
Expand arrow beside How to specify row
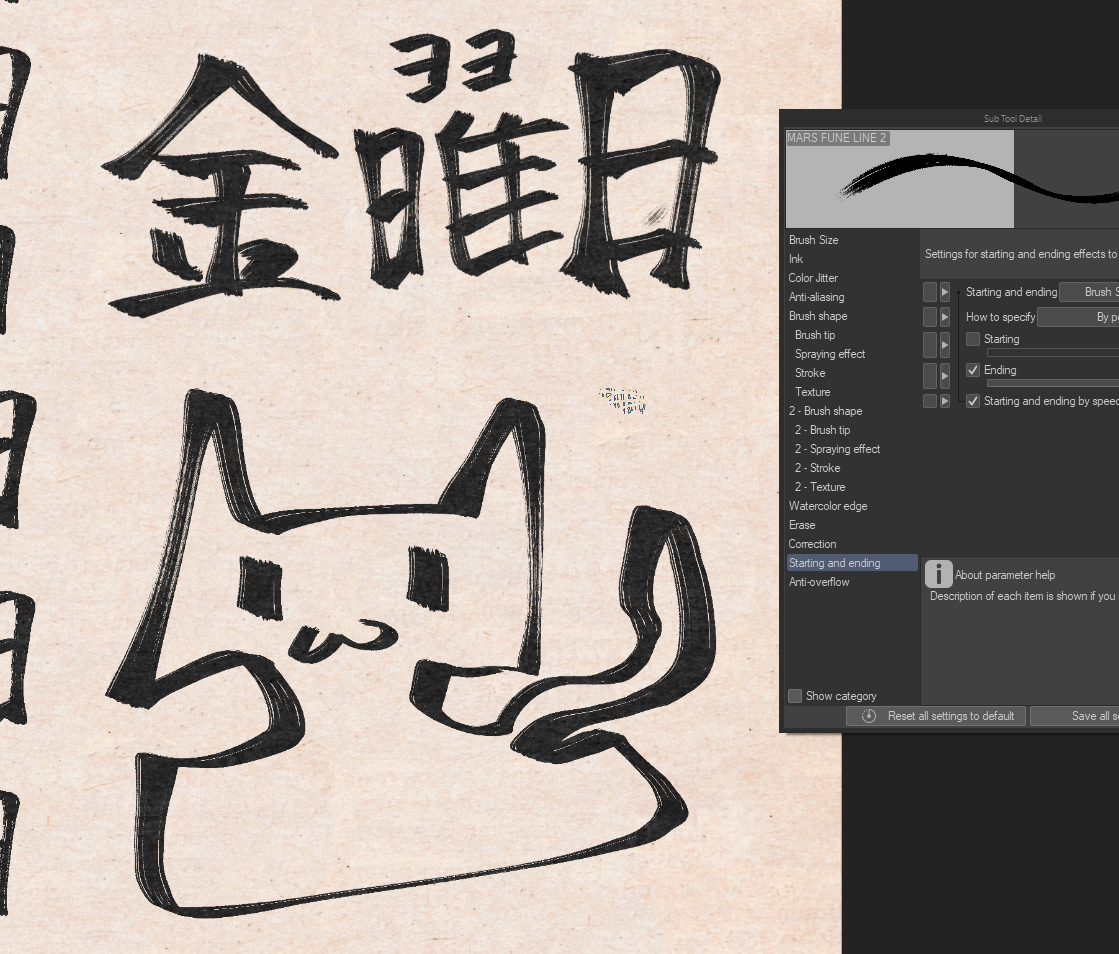coord(945,317)
